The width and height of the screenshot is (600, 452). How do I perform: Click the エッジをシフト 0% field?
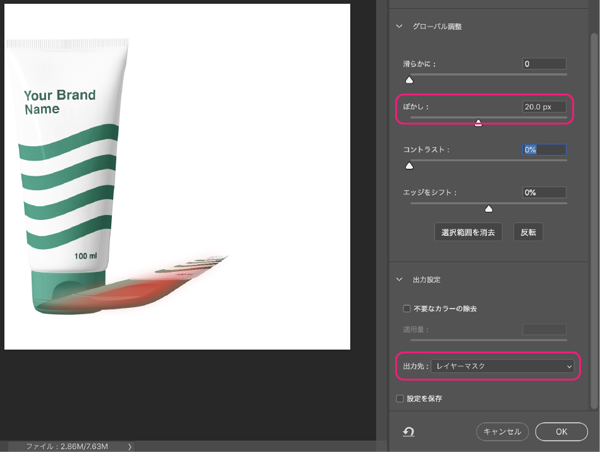point(544,193)
